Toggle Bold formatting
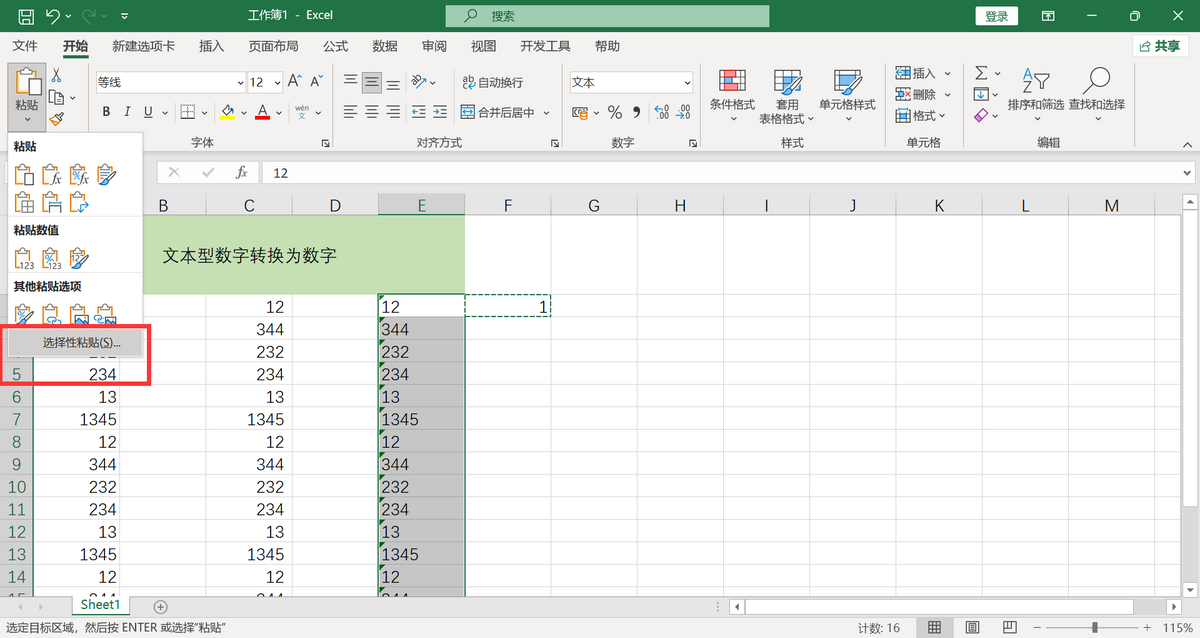The width and height of the screenshot is (1200, 638). point(104,112)
